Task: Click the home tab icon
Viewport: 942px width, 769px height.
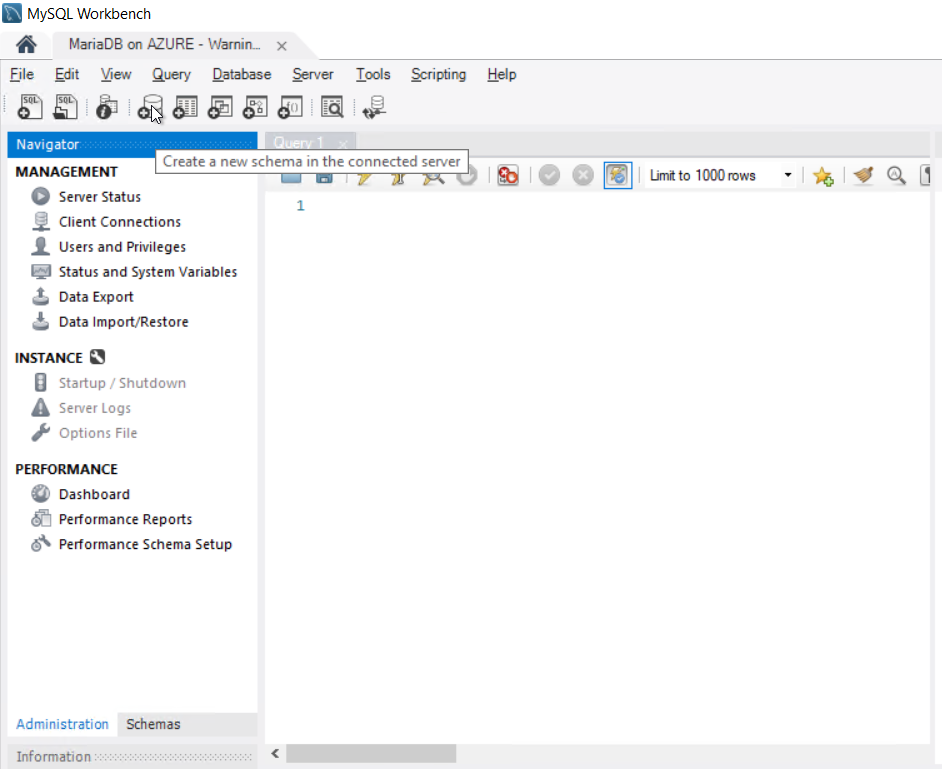Action: [x=26, y=44]
